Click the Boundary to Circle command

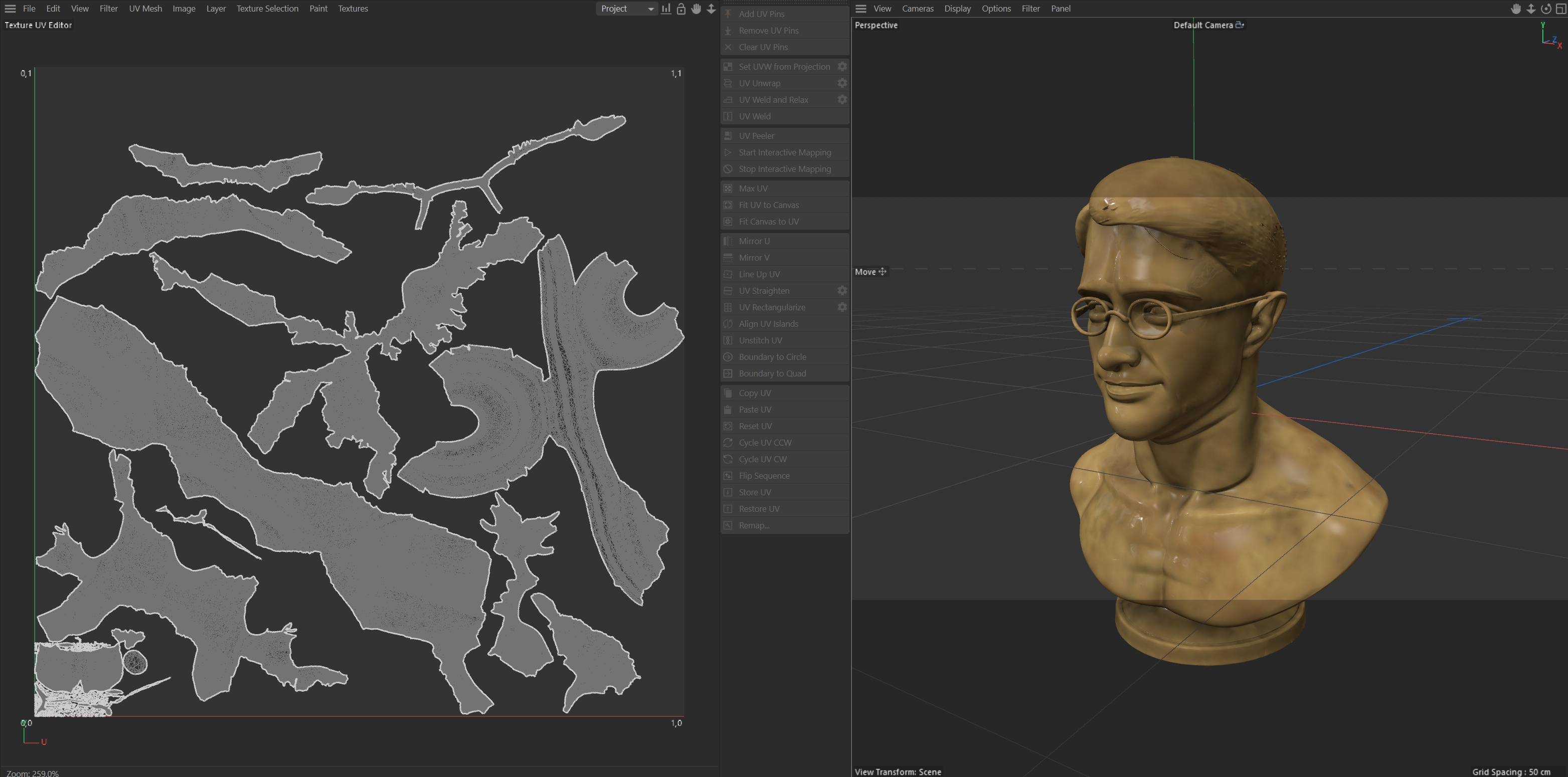pos(772,356)
